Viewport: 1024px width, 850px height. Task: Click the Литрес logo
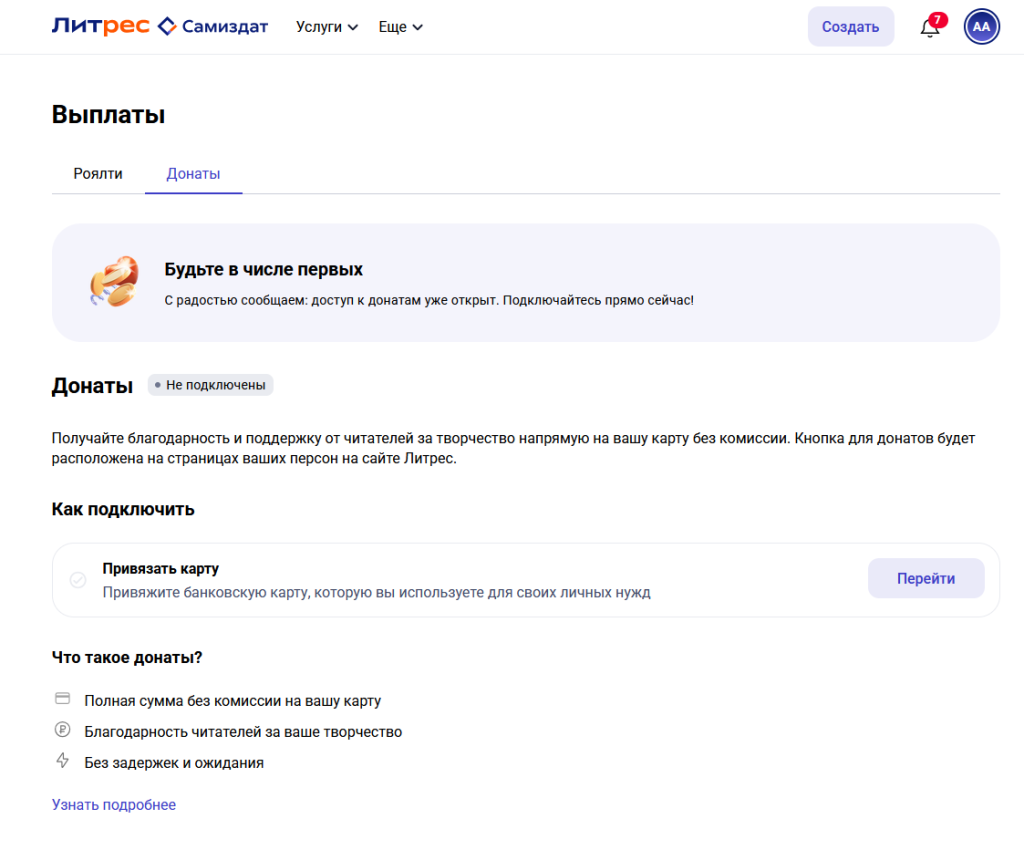(x=100, y=27)
